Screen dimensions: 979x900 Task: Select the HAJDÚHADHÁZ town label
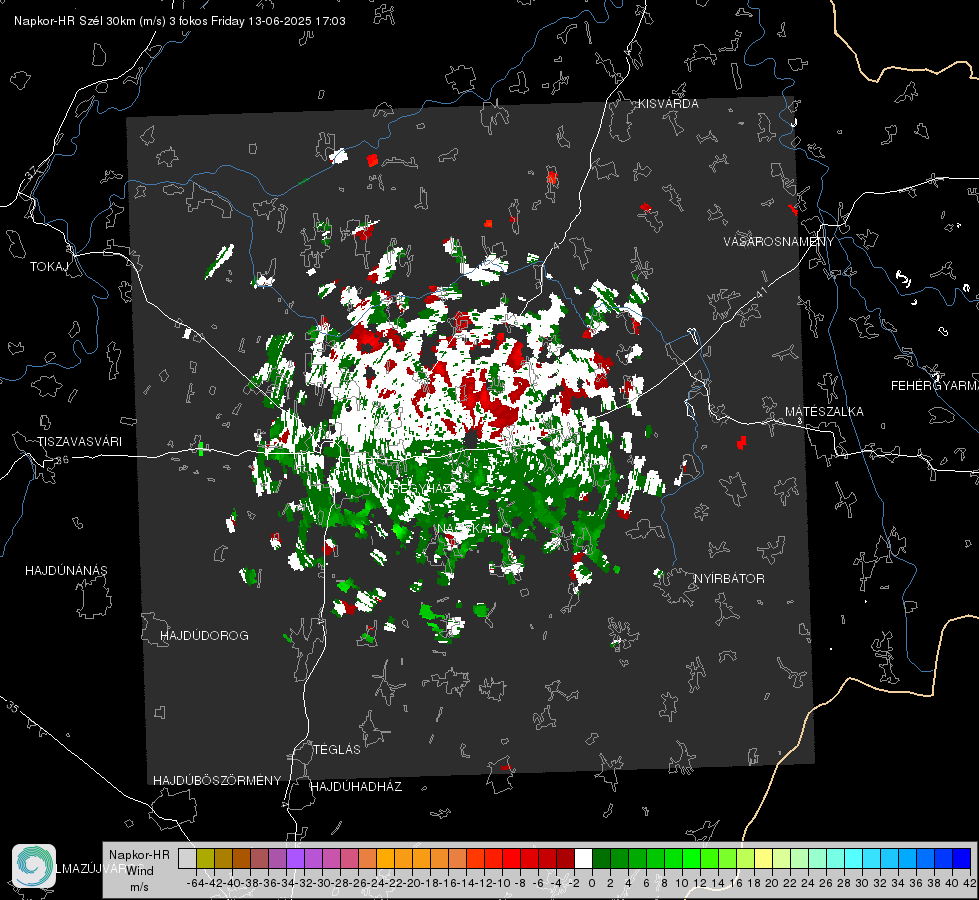click(356, 787)
